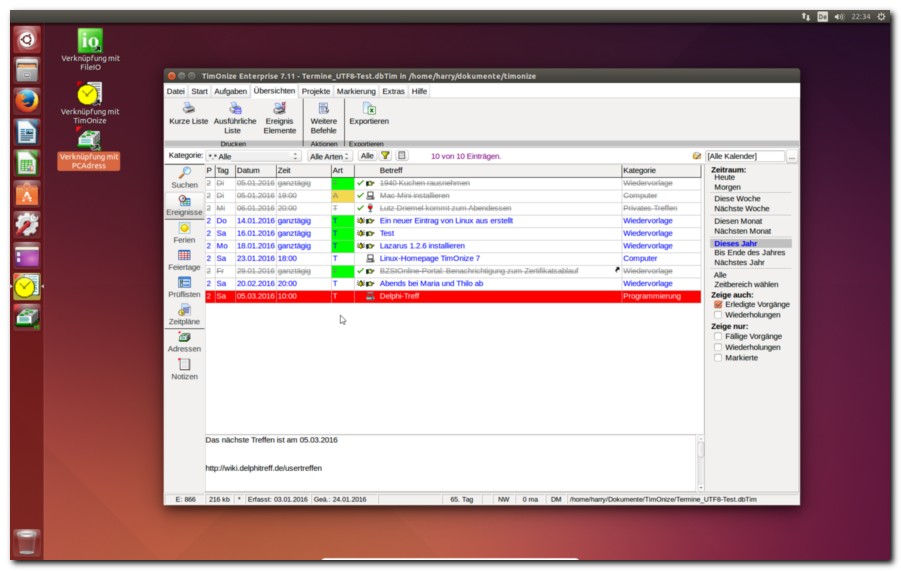Open the Markierung tab

pos(356,91)
